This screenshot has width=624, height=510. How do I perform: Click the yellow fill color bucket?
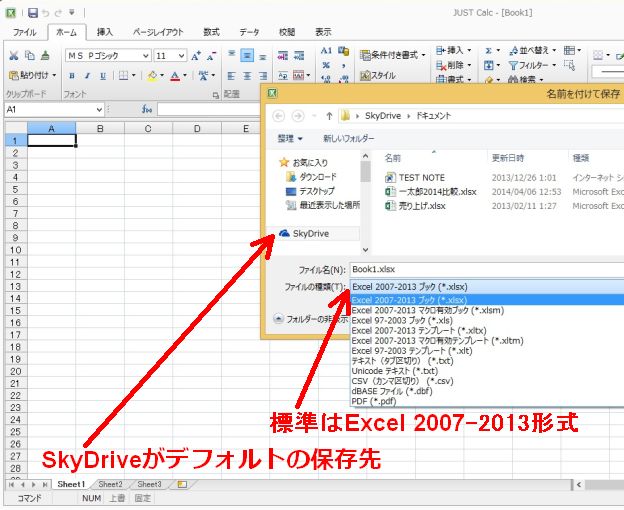152,76
